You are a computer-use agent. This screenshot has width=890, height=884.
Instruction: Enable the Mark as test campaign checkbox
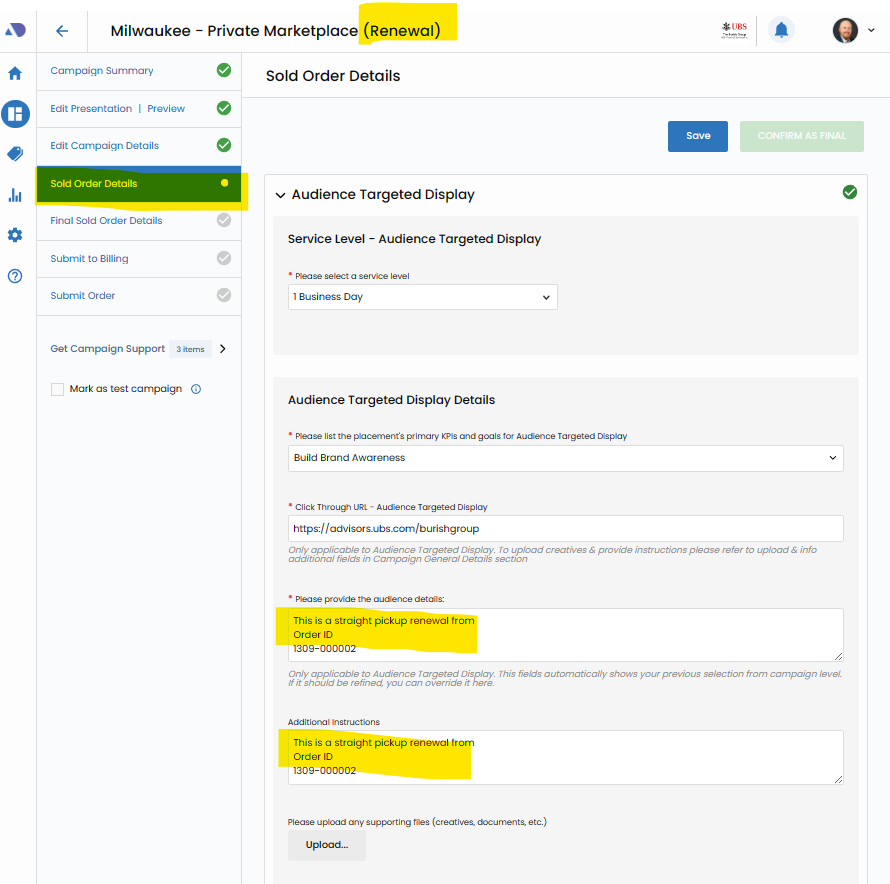(x=58, y=389)
